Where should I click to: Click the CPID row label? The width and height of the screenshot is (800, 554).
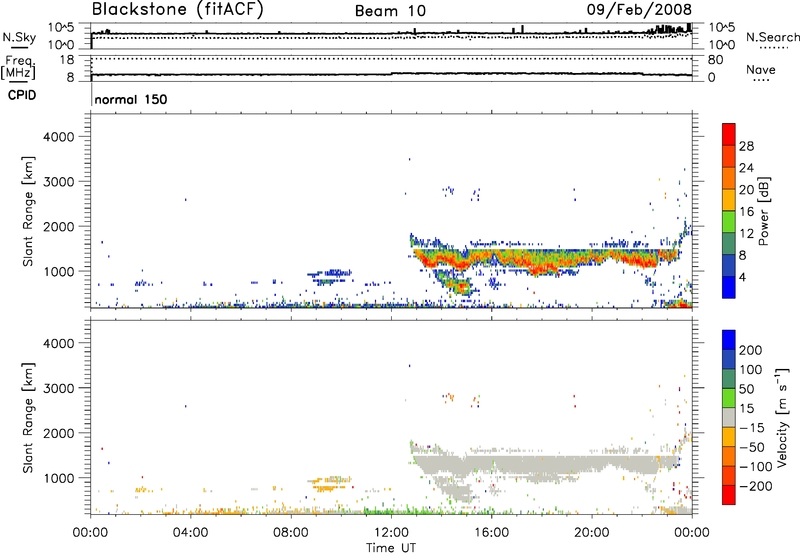point(22,95)
